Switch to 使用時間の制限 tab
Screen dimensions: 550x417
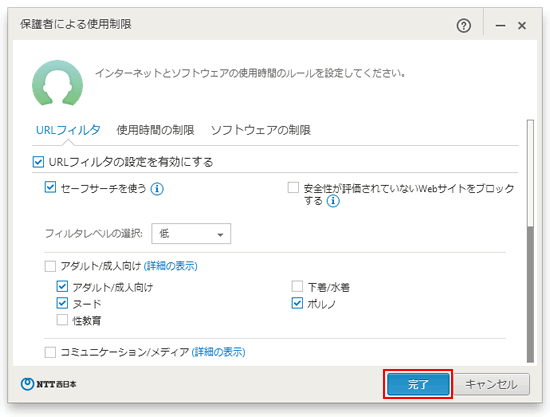point(155,130)
